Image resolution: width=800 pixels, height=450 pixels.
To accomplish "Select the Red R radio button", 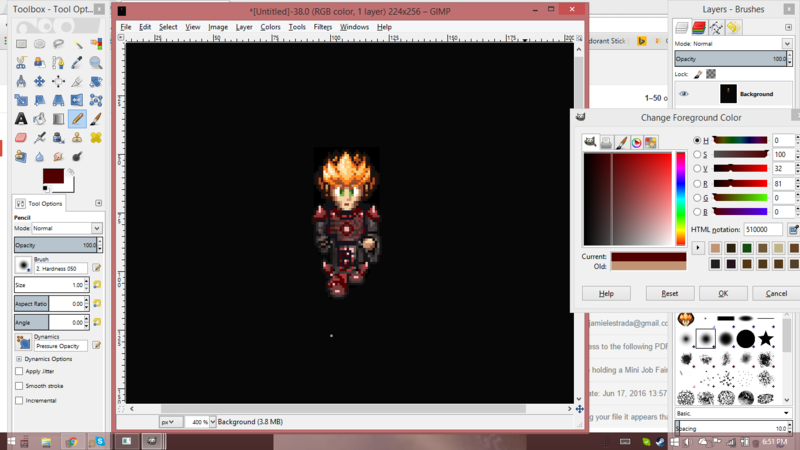I will tap(697, 183).
